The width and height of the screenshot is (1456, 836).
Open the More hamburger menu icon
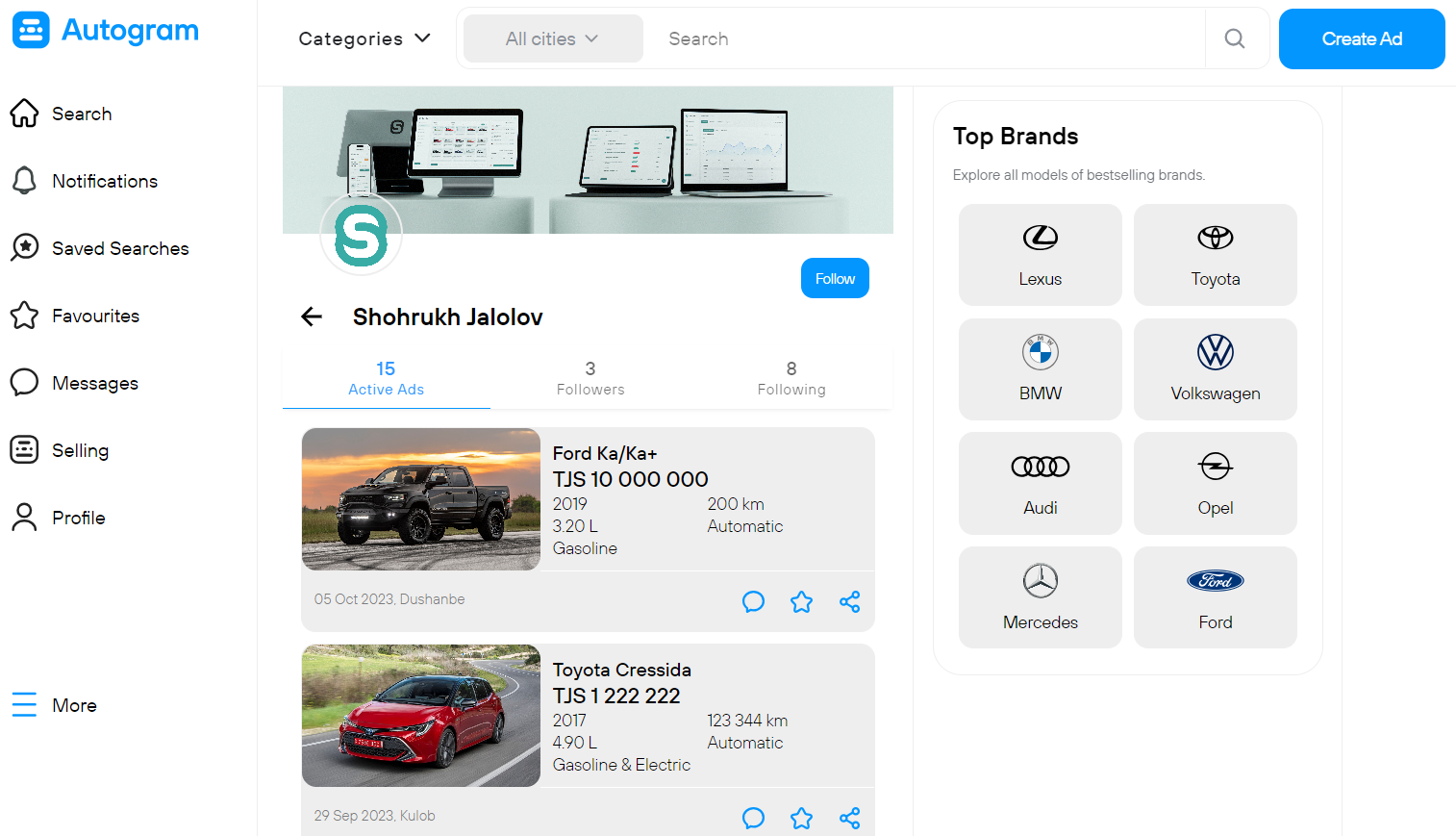coord(24,705)
